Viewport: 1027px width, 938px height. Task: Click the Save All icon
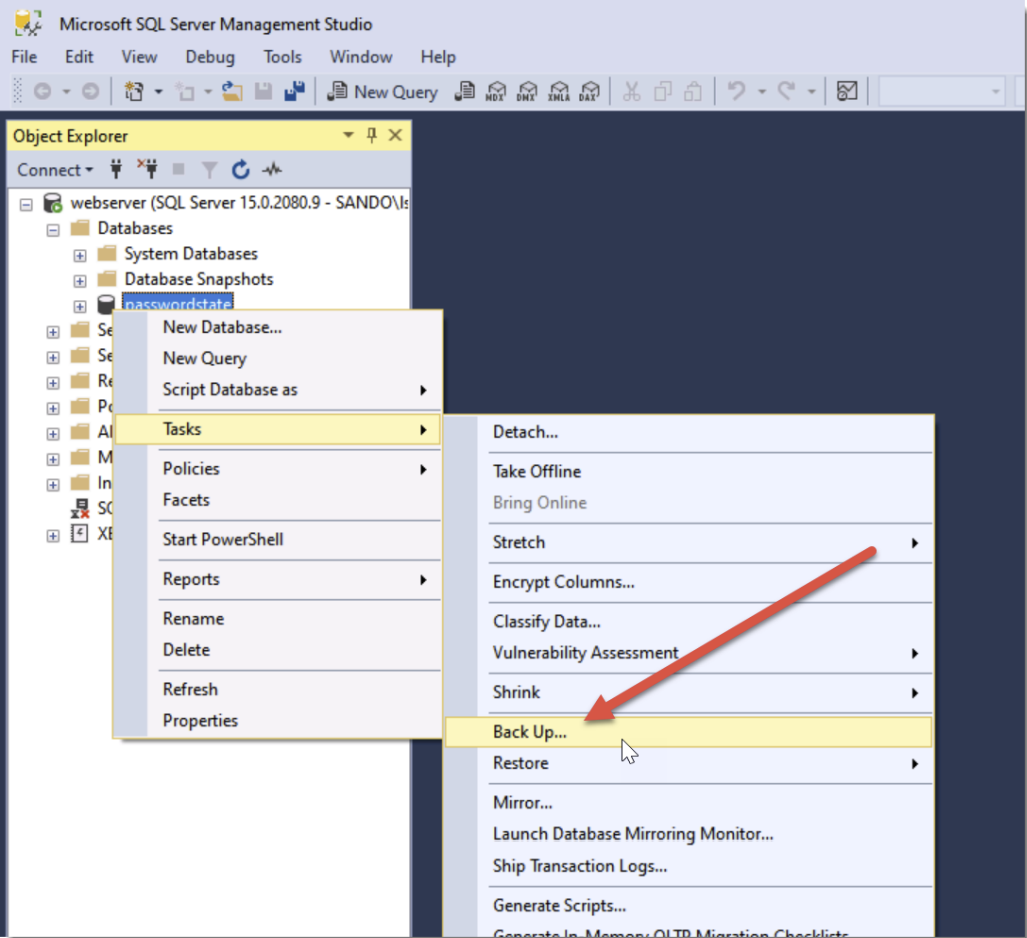(295, 92)
